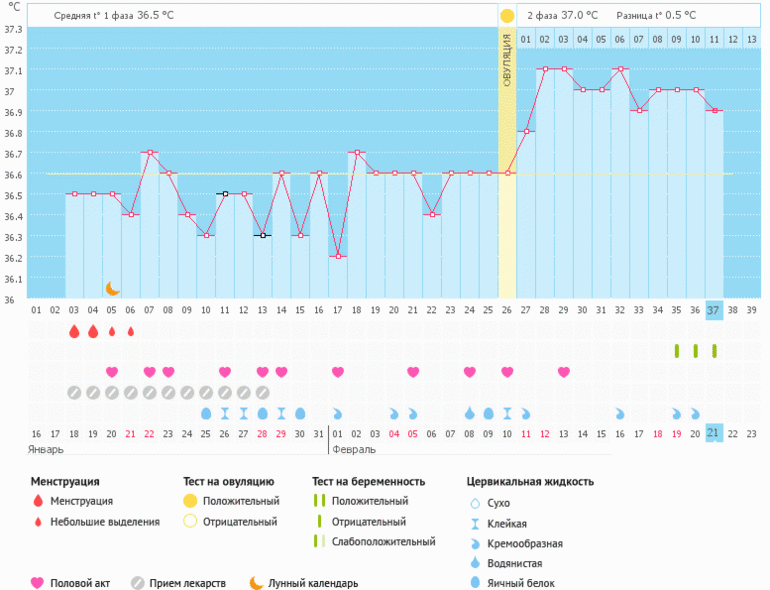Click the sticky fluid icon on January 26

(225, 413)
